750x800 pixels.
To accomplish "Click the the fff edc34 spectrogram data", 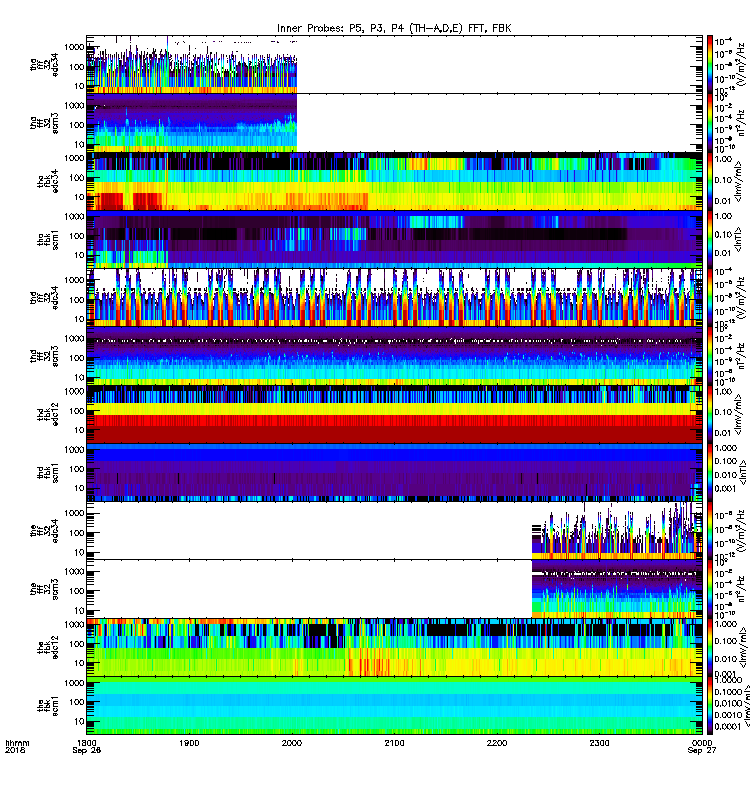I will [617, 533].
